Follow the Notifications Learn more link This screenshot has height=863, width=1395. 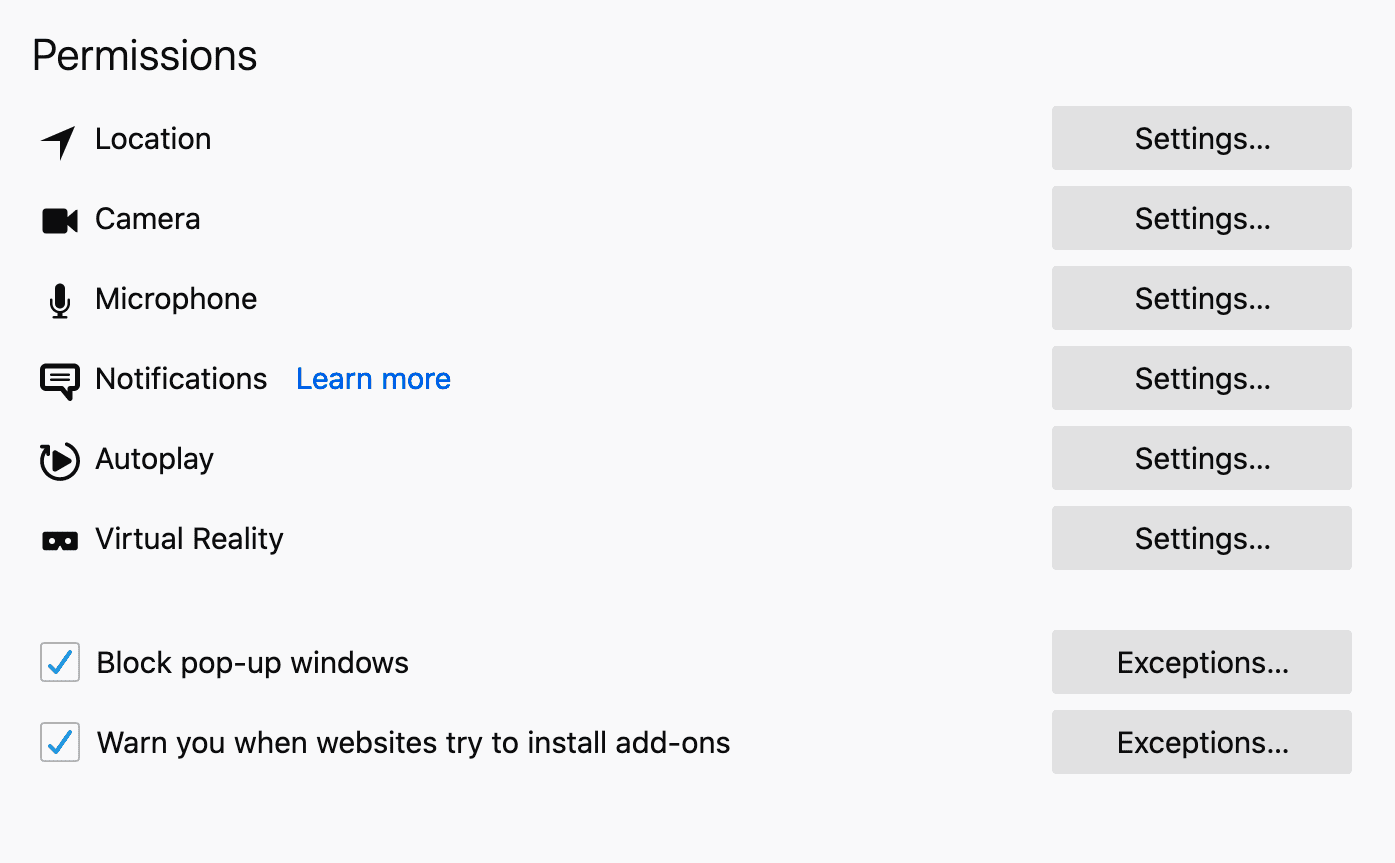click(373, 379)
